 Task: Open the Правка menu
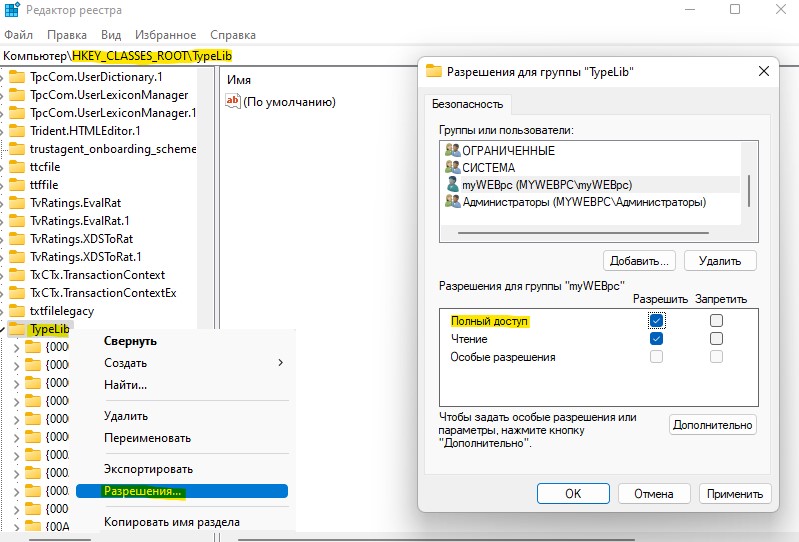67,35
